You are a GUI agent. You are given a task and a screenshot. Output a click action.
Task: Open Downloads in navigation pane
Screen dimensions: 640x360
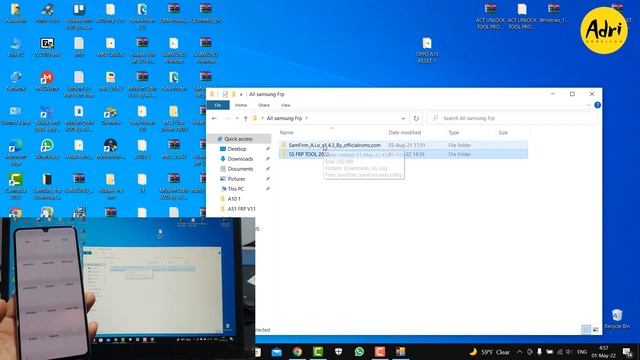tap(240, 159)
